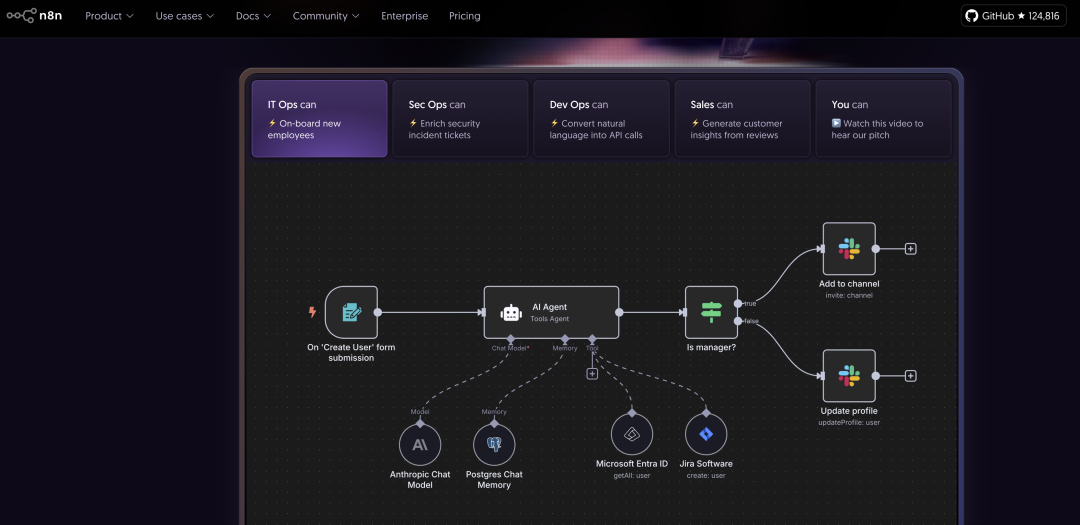Select the Sales tab
Viewport: 1080px width, 525px height.
click(x=742, y=119)
